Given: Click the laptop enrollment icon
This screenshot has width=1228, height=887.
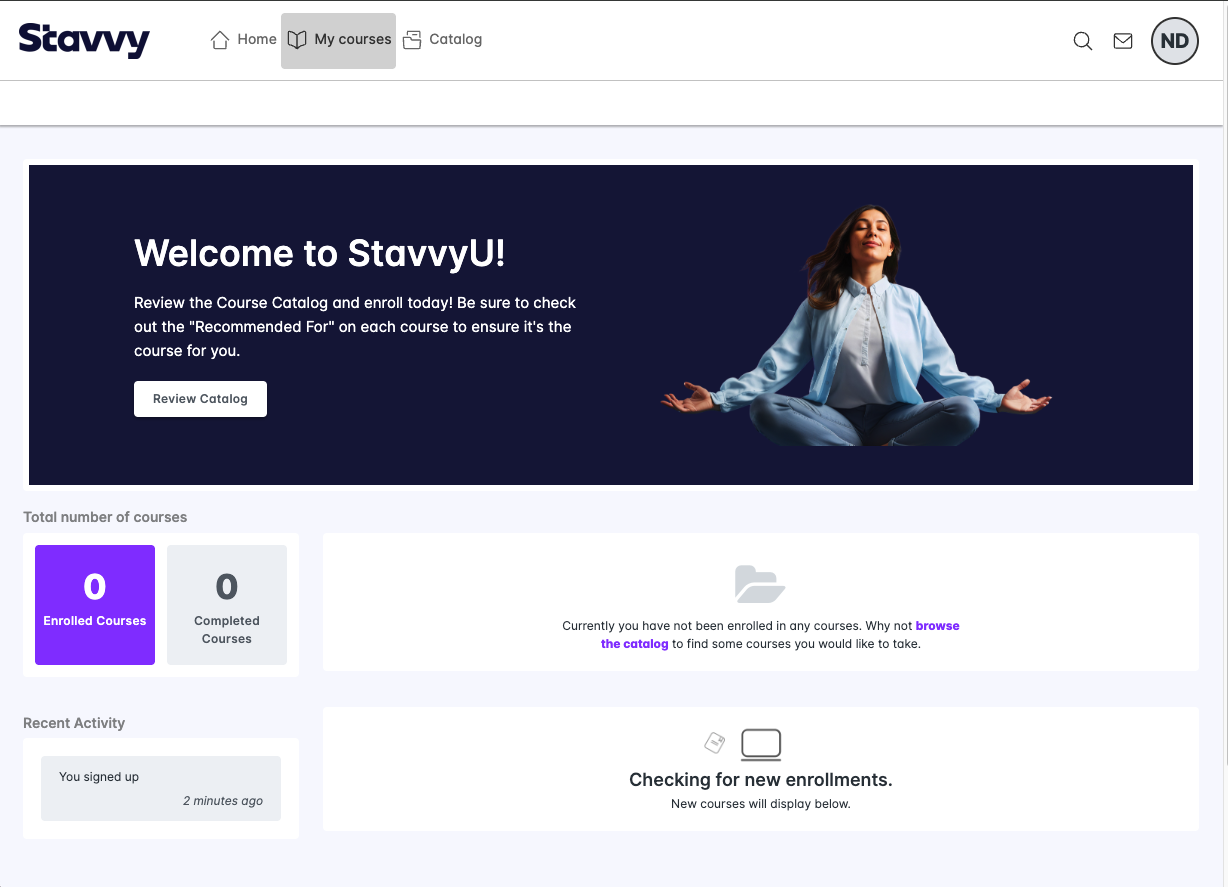Looking at the screenshot, I should 761,745.
